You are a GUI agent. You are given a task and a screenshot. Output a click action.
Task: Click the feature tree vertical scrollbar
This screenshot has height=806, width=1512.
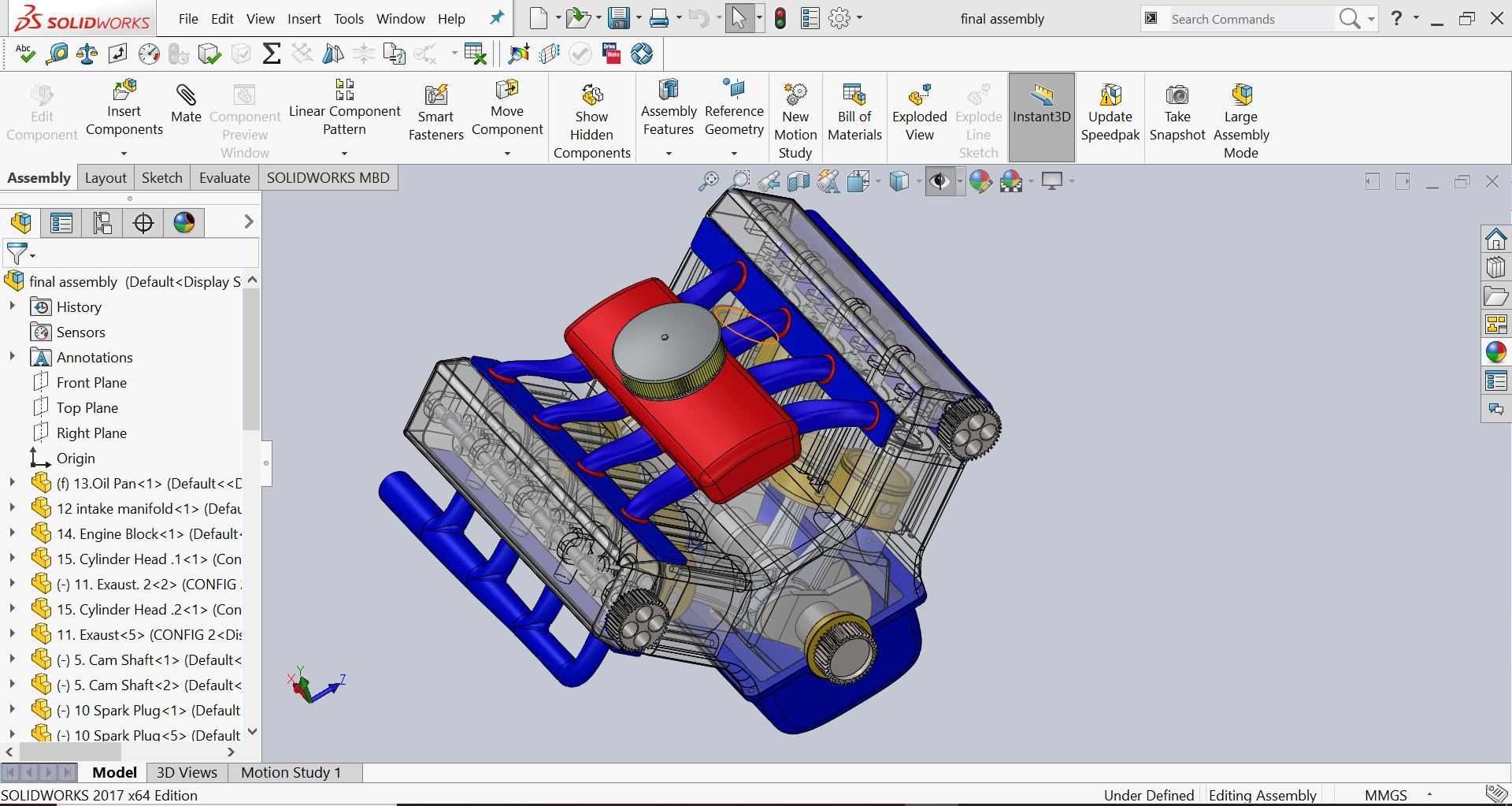251,359
